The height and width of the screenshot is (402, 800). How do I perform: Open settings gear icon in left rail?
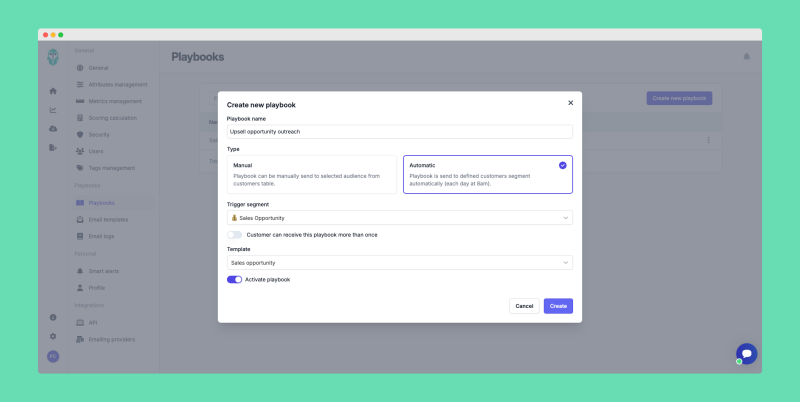(x=53, y=336)
